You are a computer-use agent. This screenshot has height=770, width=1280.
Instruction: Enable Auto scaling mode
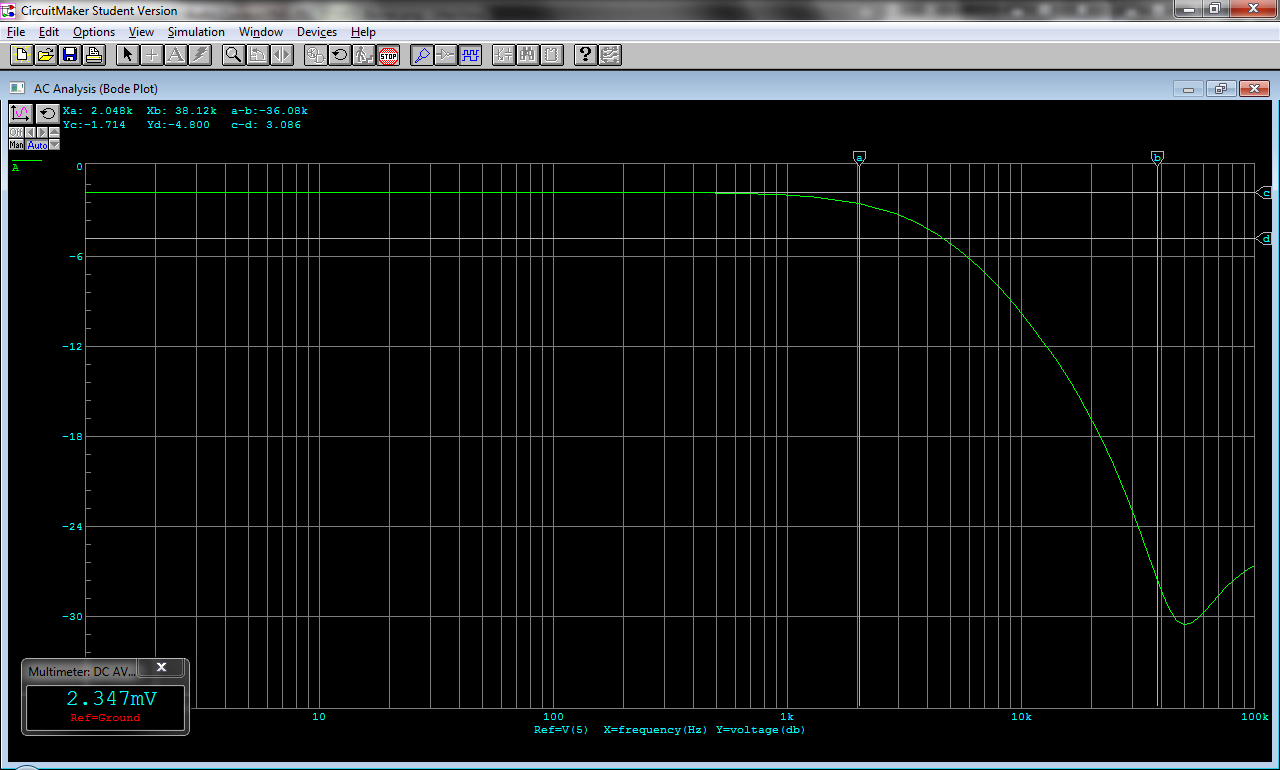(37, 145)
